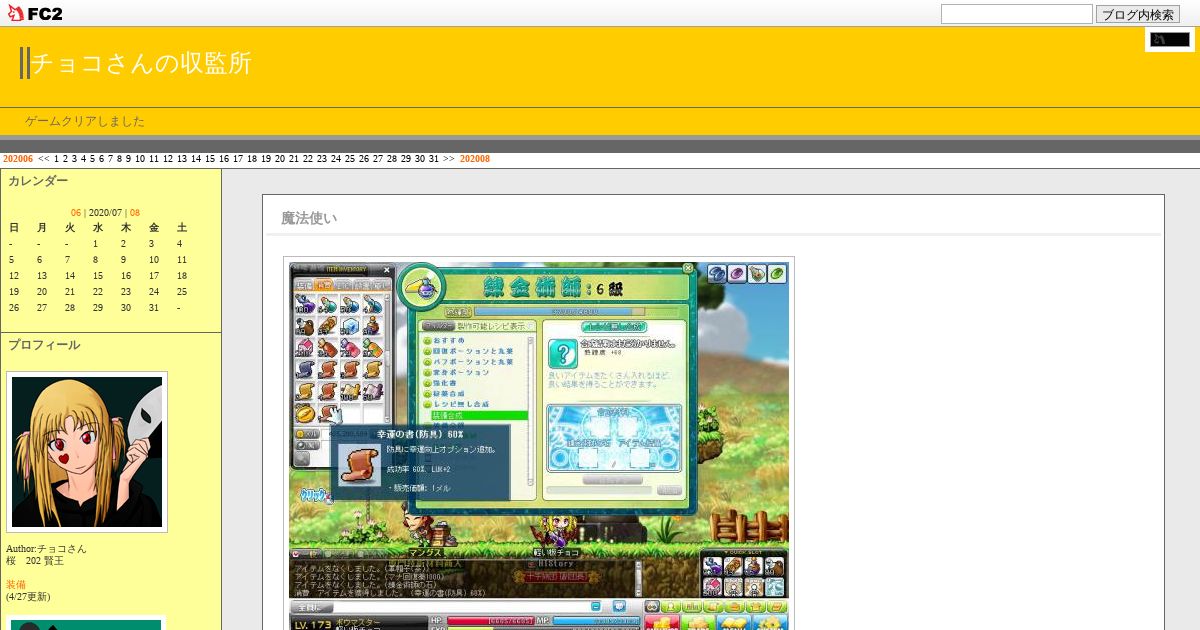Click the ブログ内検索 search button

(x=1137, y=14)
